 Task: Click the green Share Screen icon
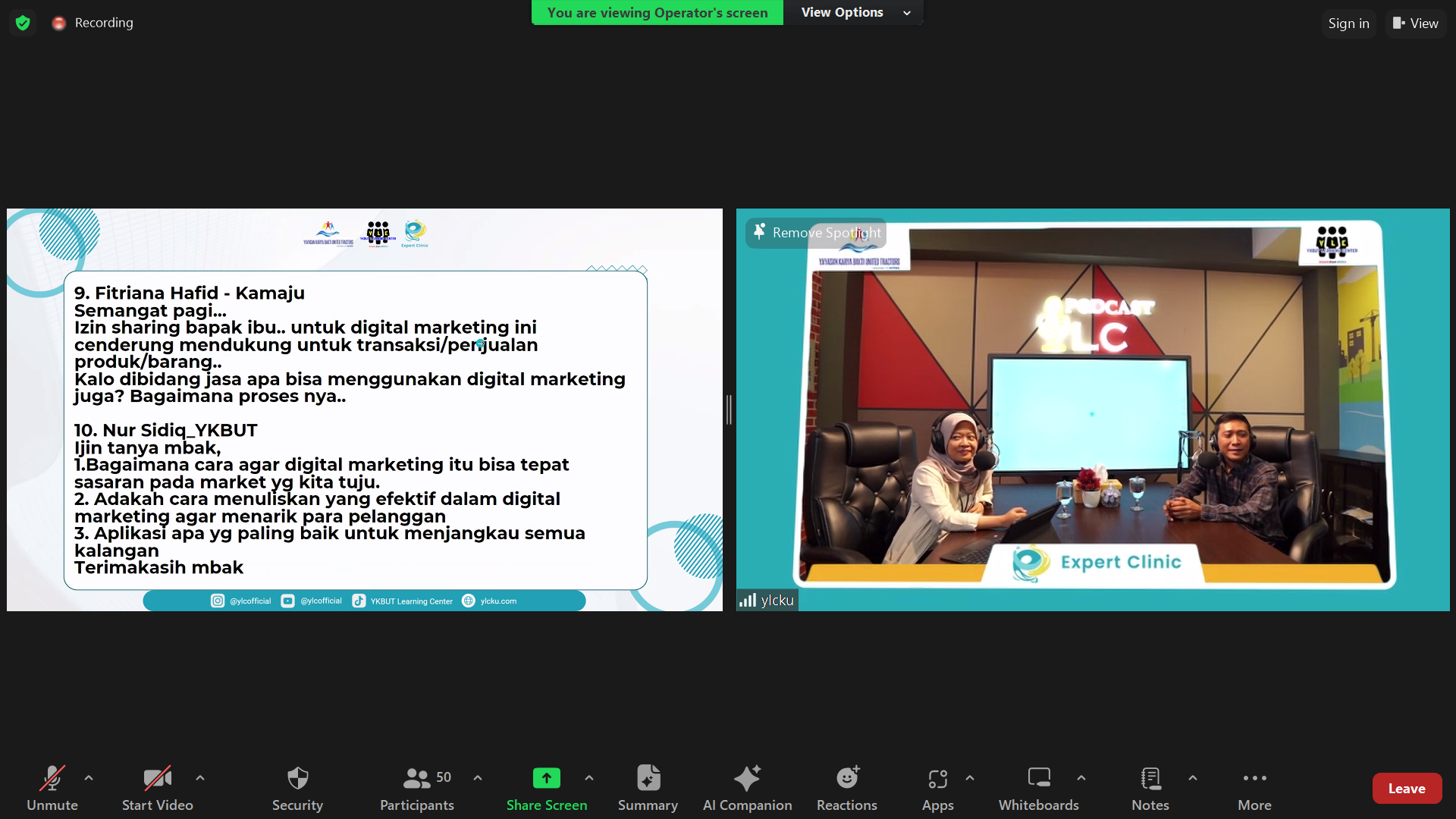(546, 779)
